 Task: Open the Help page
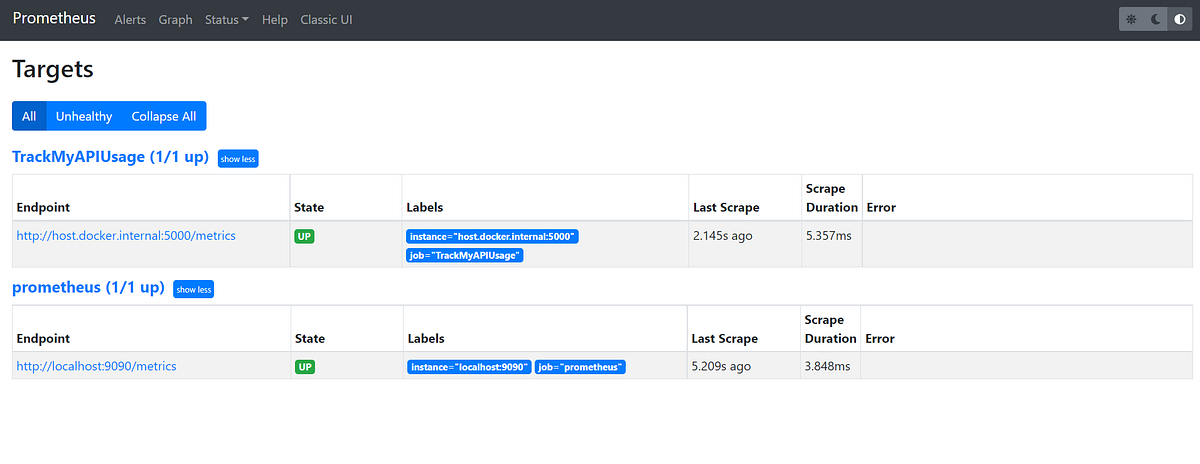point(274,20)
